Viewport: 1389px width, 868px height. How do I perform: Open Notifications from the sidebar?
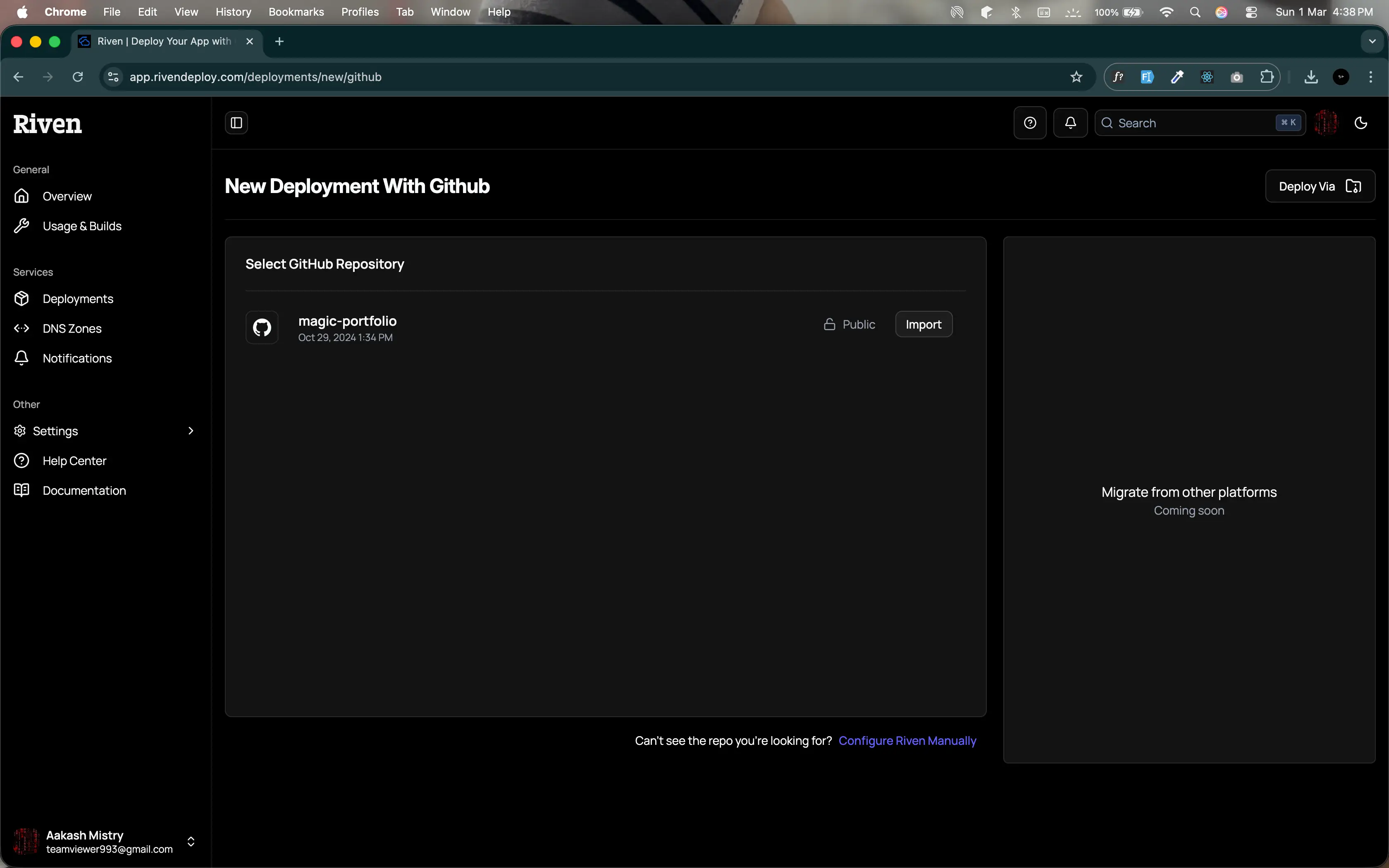77,358
